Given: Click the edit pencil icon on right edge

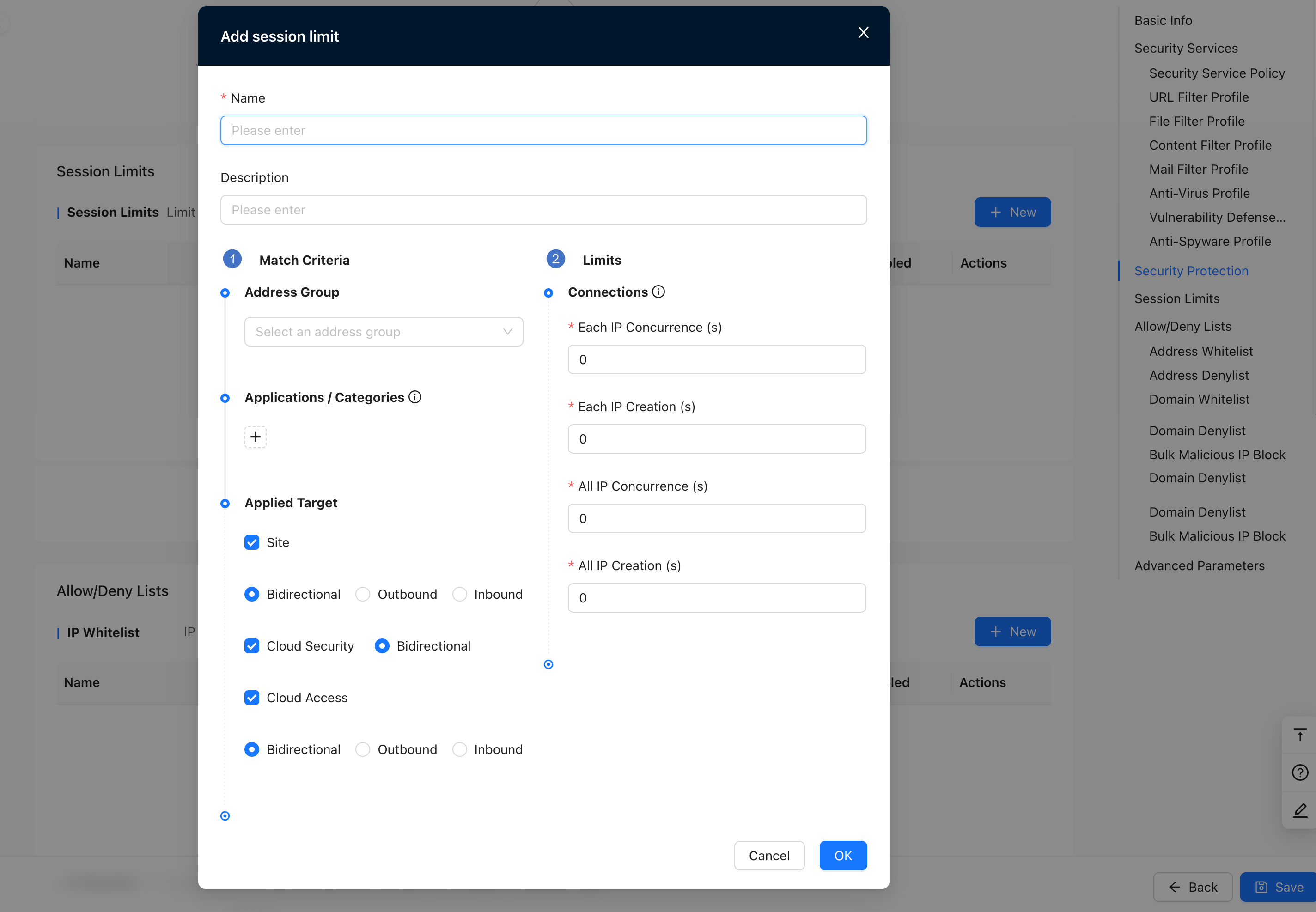Looking at the screenshot, I should 1300,810.
